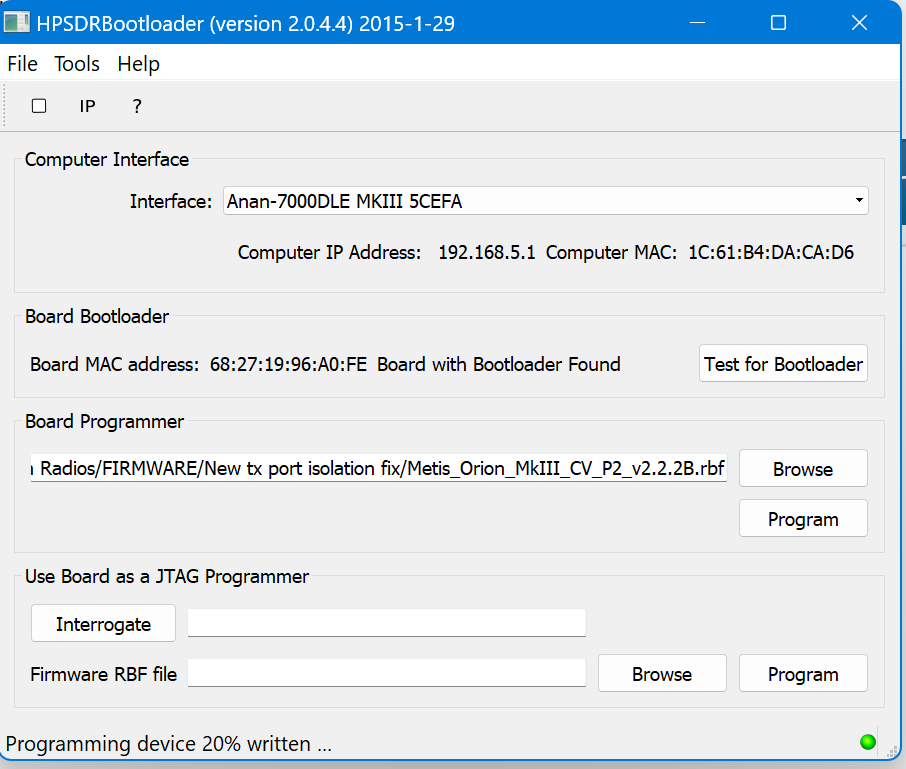Maximize the HPSDRBootloader window
This screenshot has width=906, height=769.
(778, 23)
